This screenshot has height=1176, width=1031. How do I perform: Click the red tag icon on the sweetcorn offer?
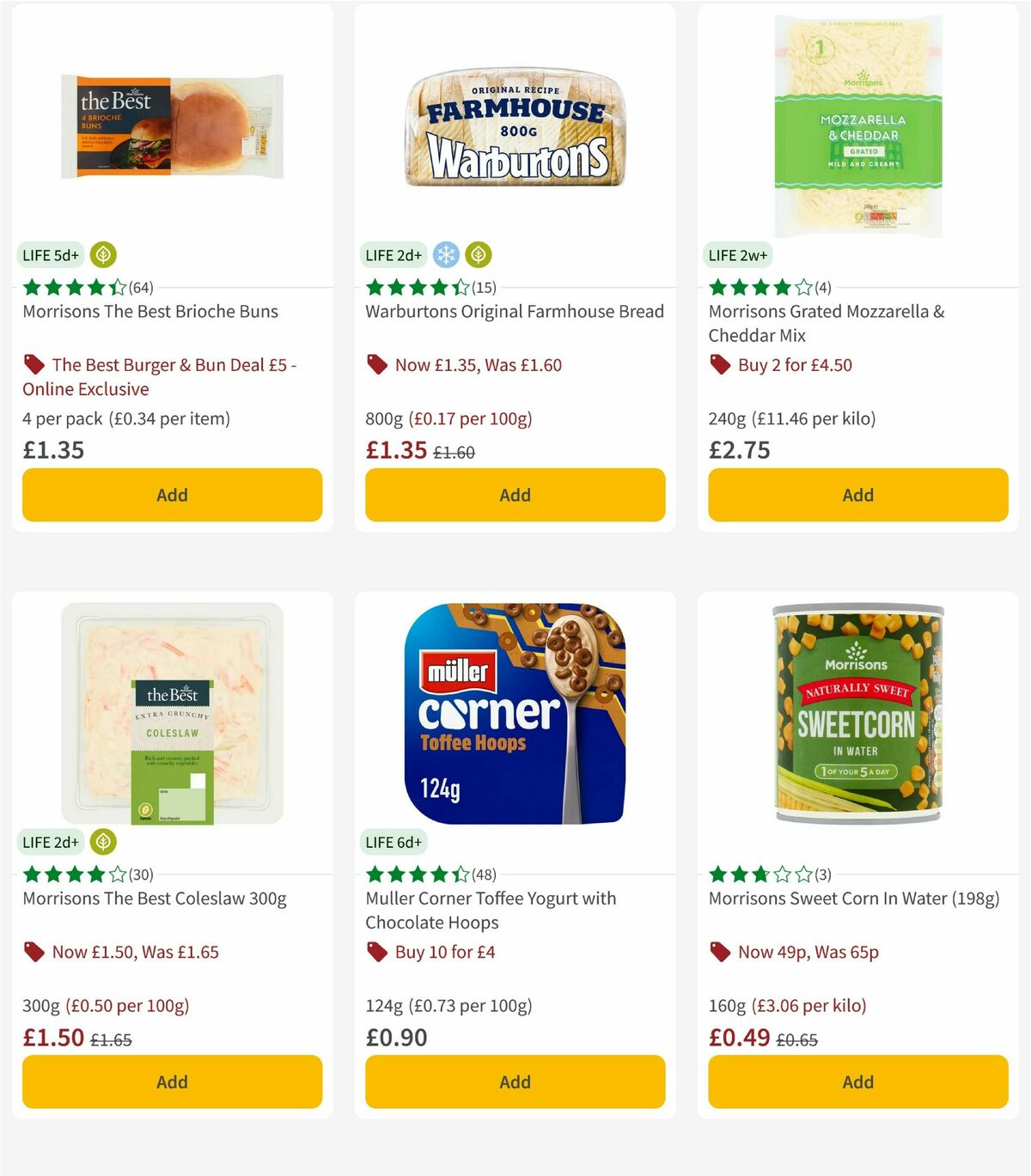pos(718,952)
